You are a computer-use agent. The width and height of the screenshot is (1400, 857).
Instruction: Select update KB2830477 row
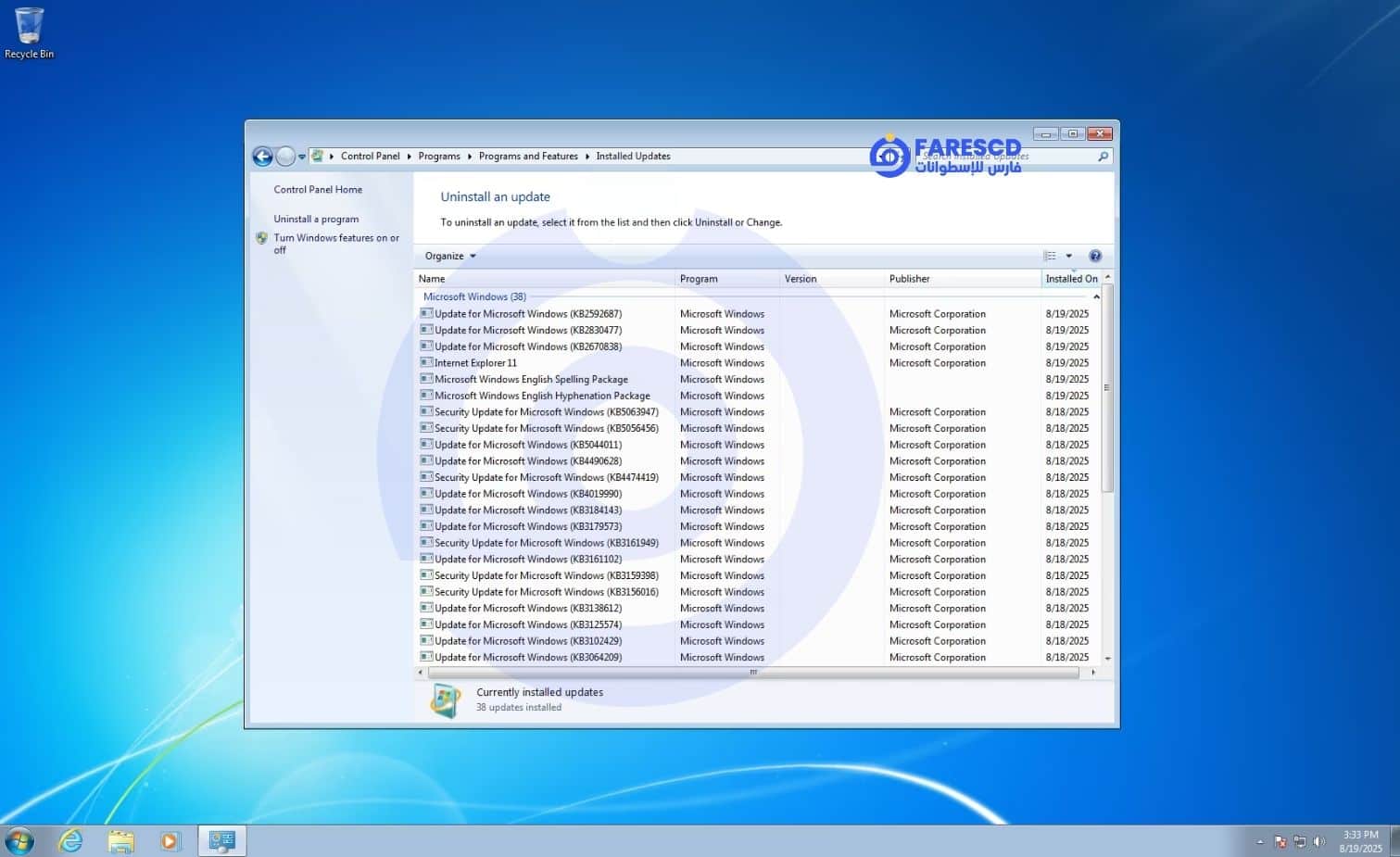[x=757, y=330]
